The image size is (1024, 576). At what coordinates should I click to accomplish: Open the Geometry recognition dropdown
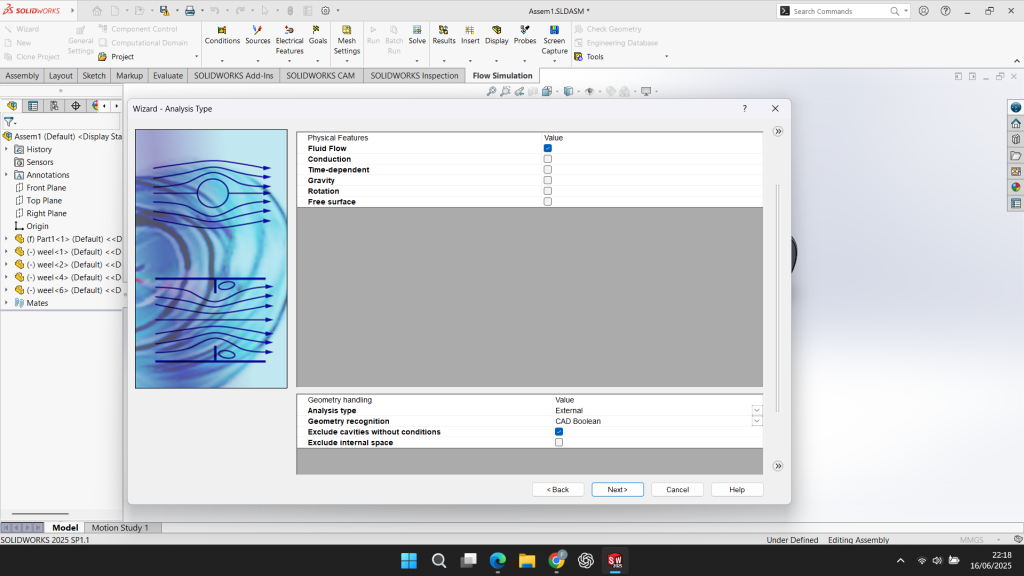tap(756, 422)
